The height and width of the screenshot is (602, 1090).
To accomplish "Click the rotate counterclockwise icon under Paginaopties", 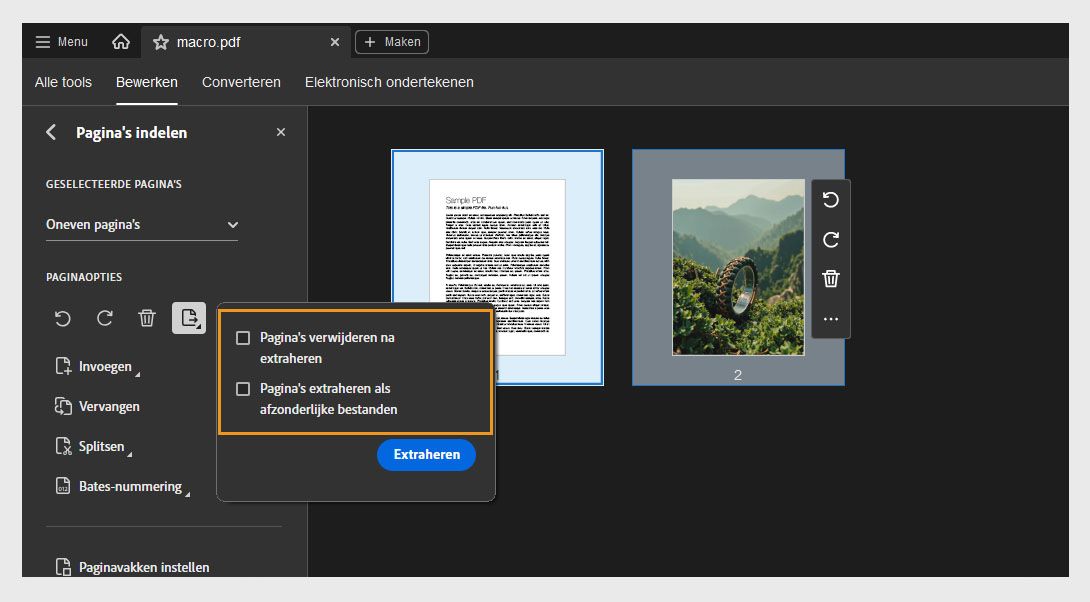I will [x=63, y=318].
